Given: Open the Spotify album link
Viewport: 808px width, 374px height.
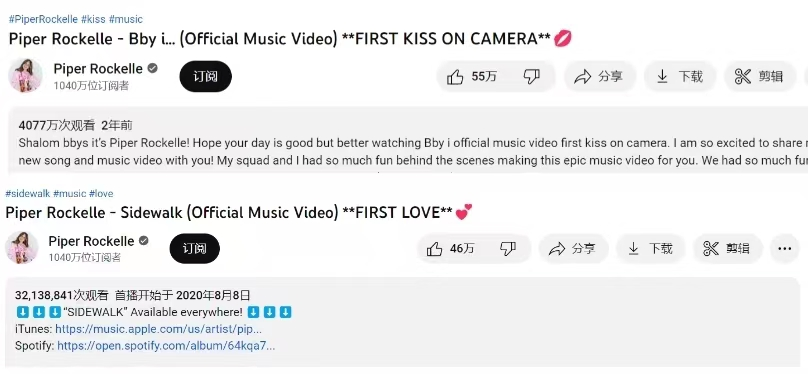Looking at the screenshot, I should point(166,346).
